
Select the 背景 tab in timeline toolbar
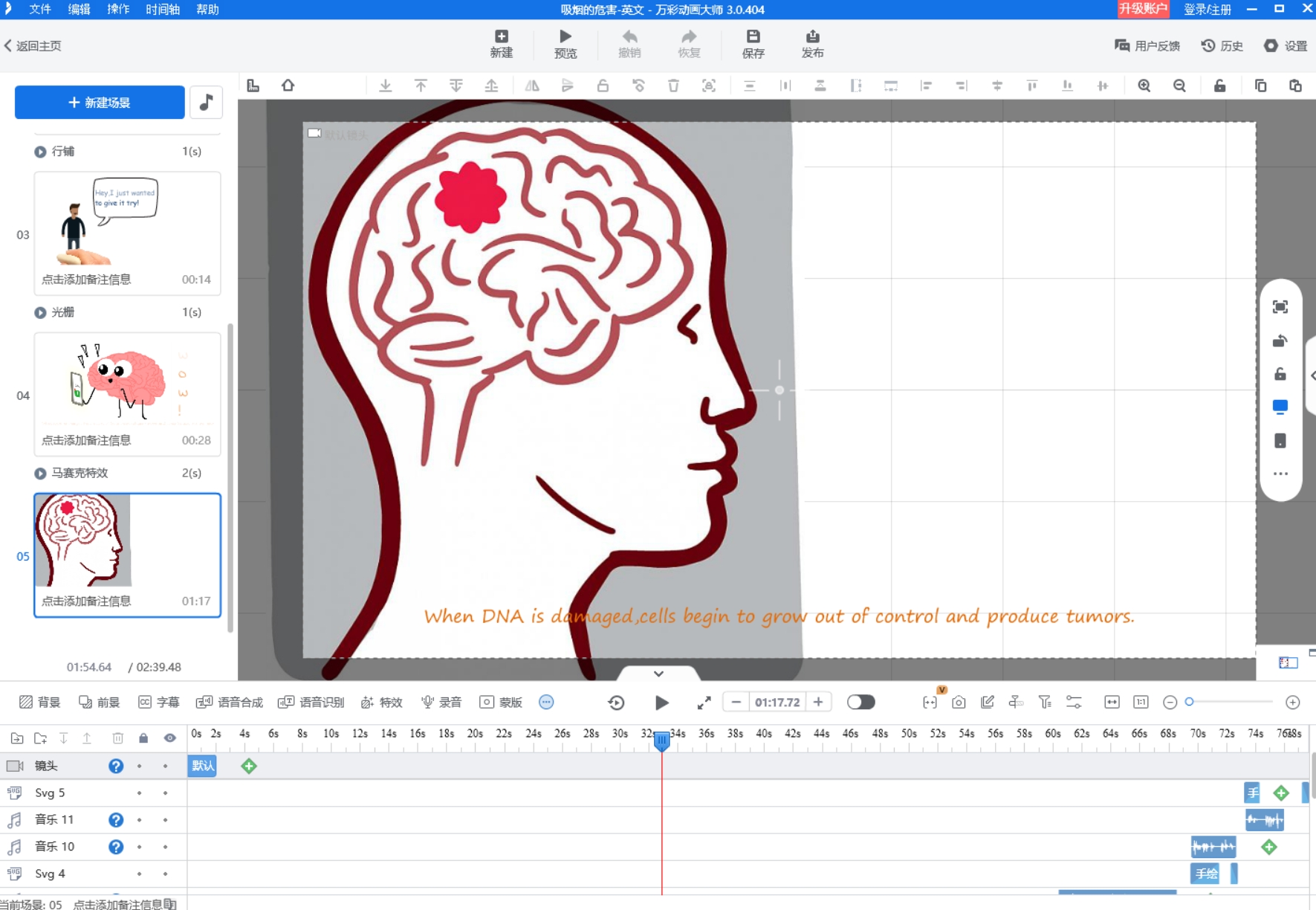(x=39, y=703)
